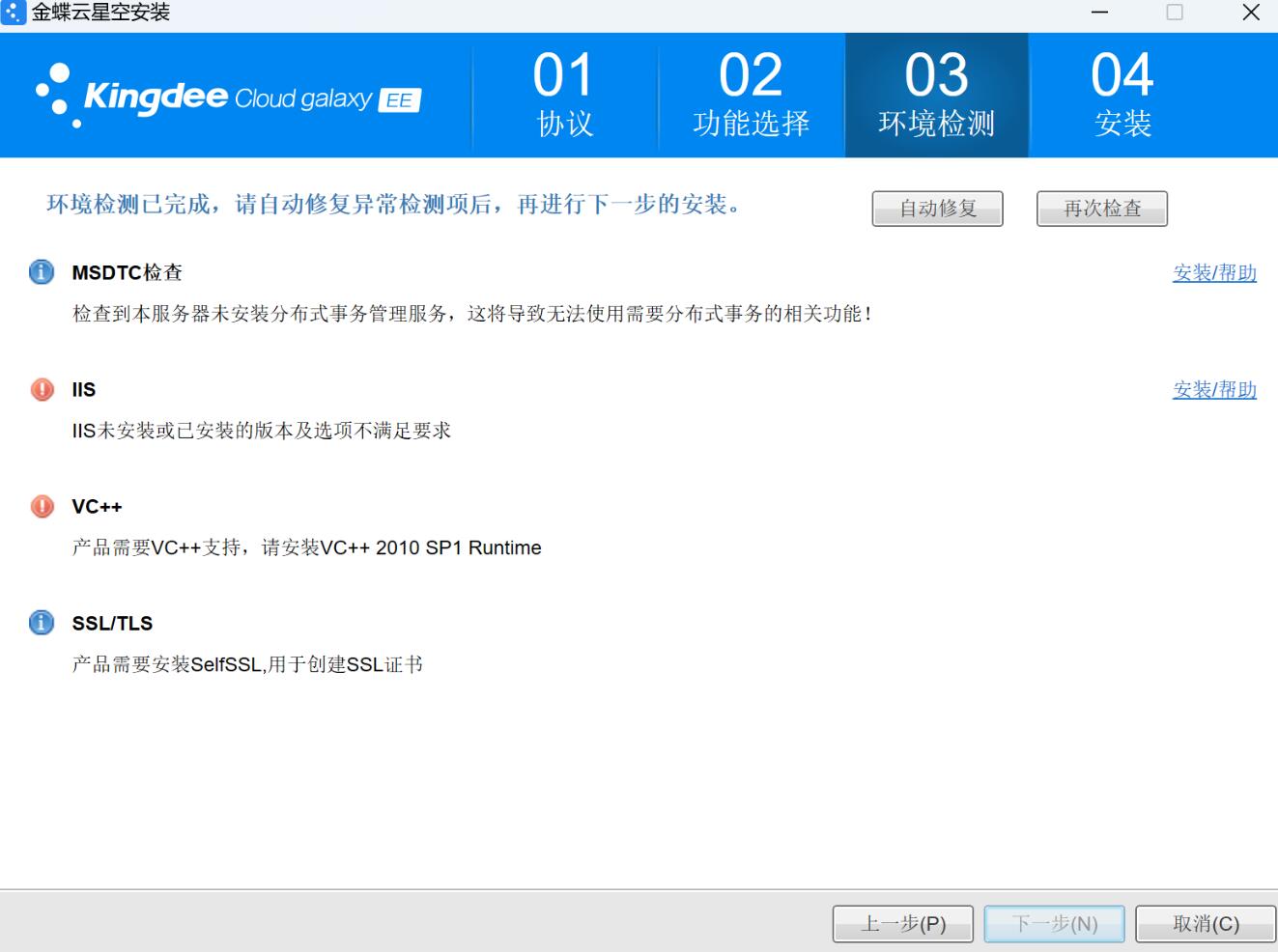
Task: Click the EE edition badge icon
Action: 400,100
